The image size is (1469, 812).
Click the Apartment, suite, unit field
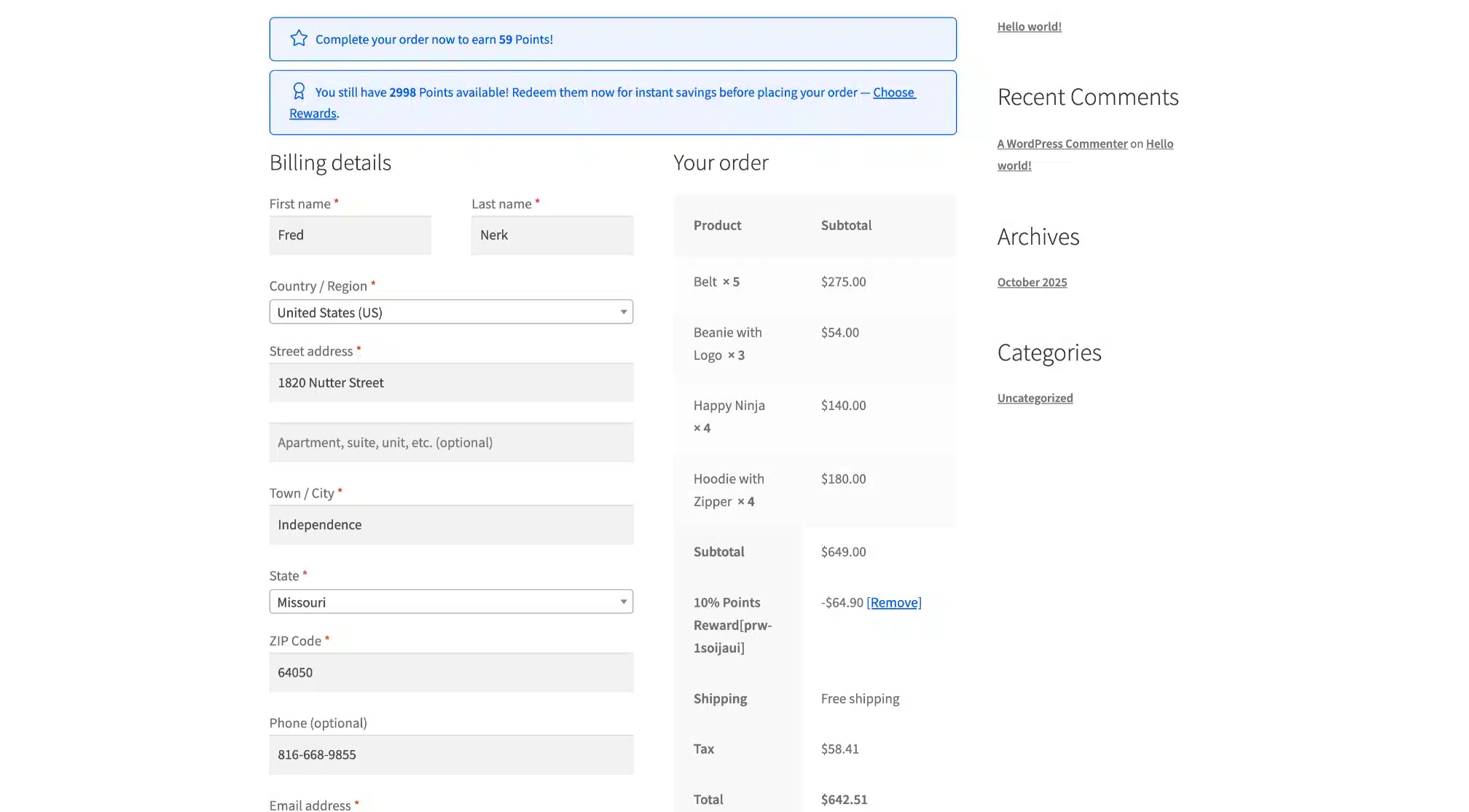click(x=451, y=443)
